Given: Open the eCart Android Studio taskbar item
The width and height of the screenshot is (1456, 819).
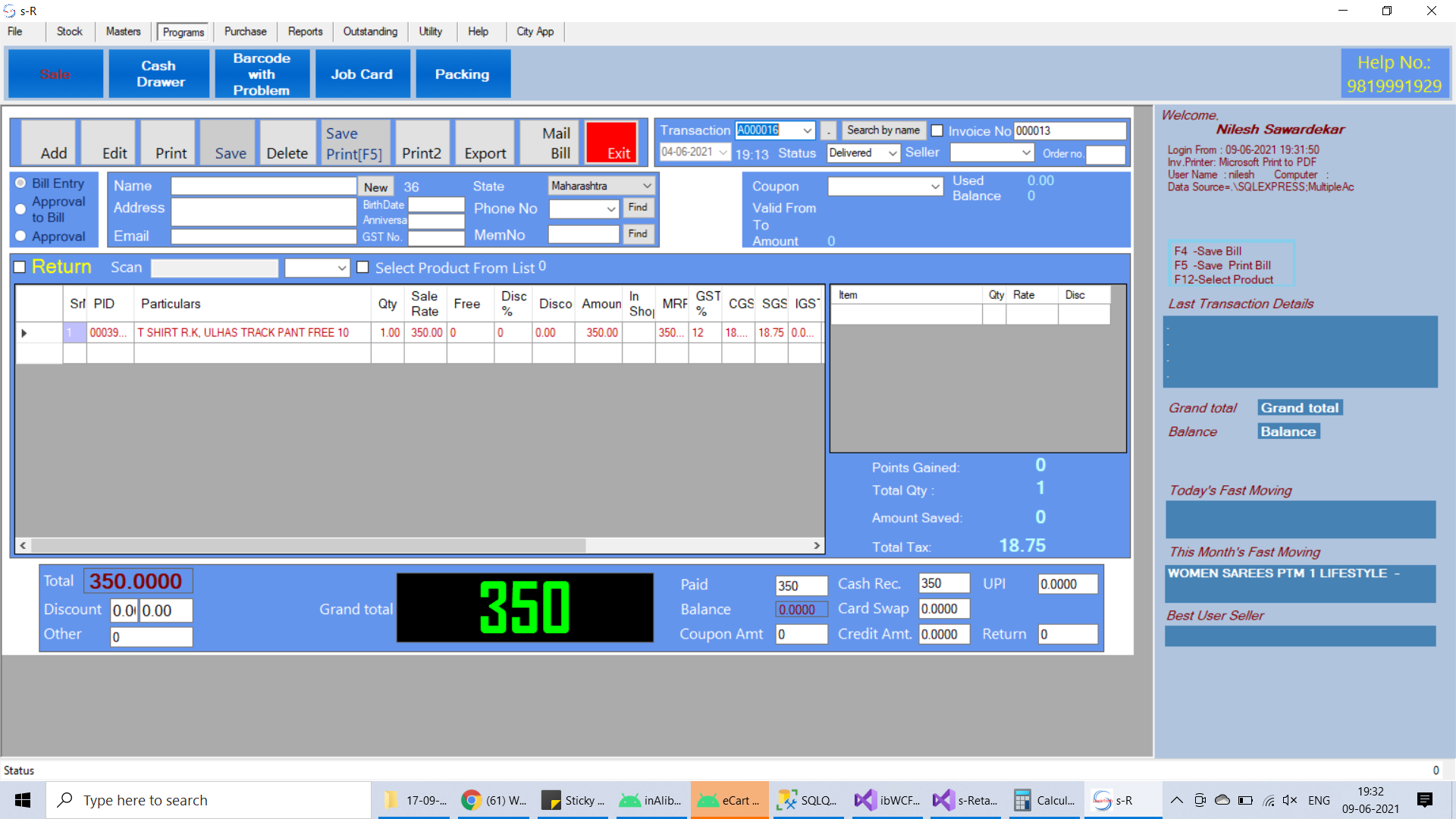Looking at the screenshot, I should click(x=729, y=800).
